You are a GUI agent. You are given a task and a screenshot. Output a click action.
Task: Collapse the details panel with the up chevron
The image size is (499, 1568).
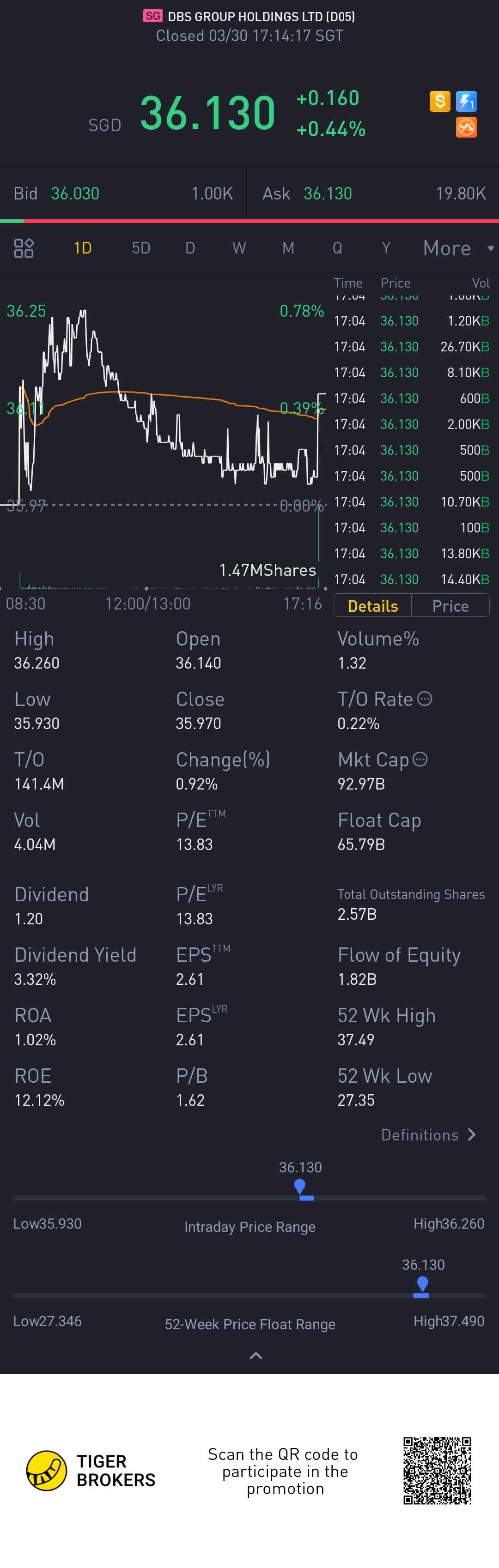point(256,1355)
